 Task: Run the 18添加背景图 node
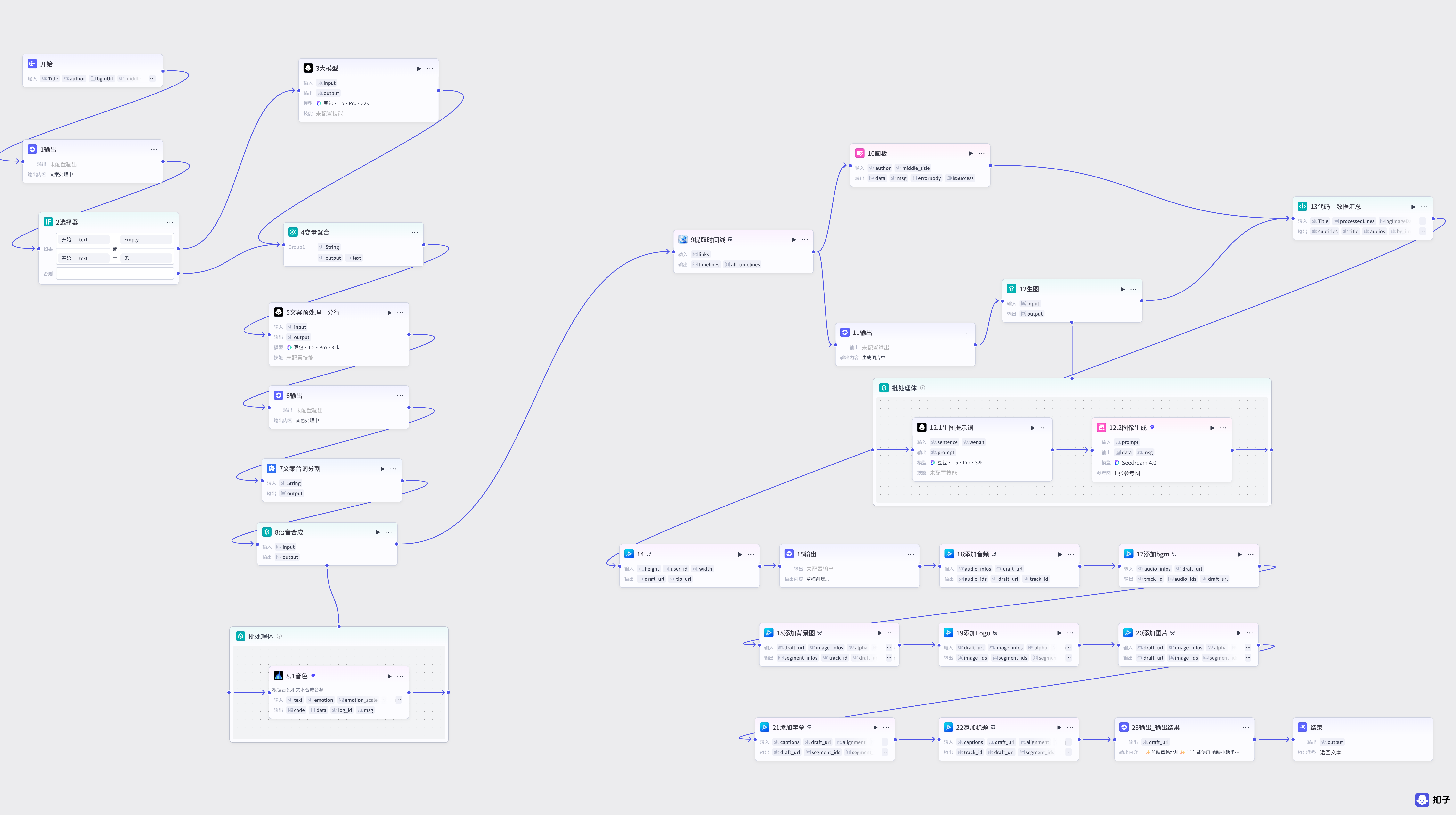click(880, 633)
